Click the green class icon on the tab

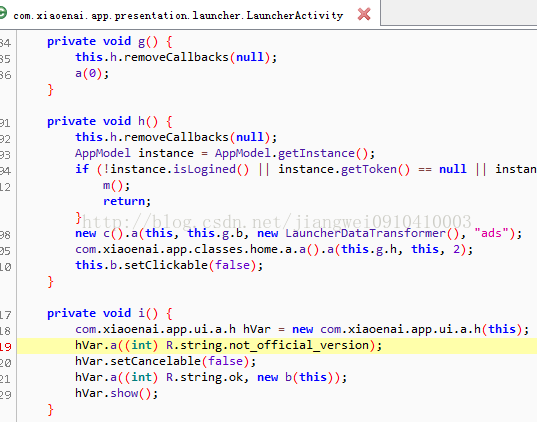point(3,14)
